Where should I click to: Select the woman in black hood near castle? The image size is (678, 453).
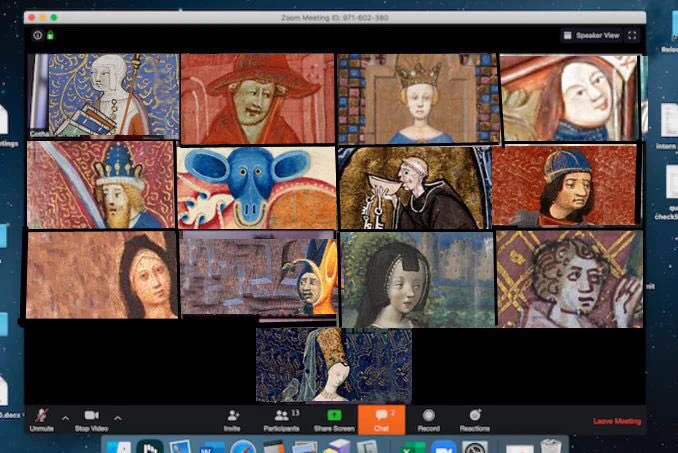(418, 280)
